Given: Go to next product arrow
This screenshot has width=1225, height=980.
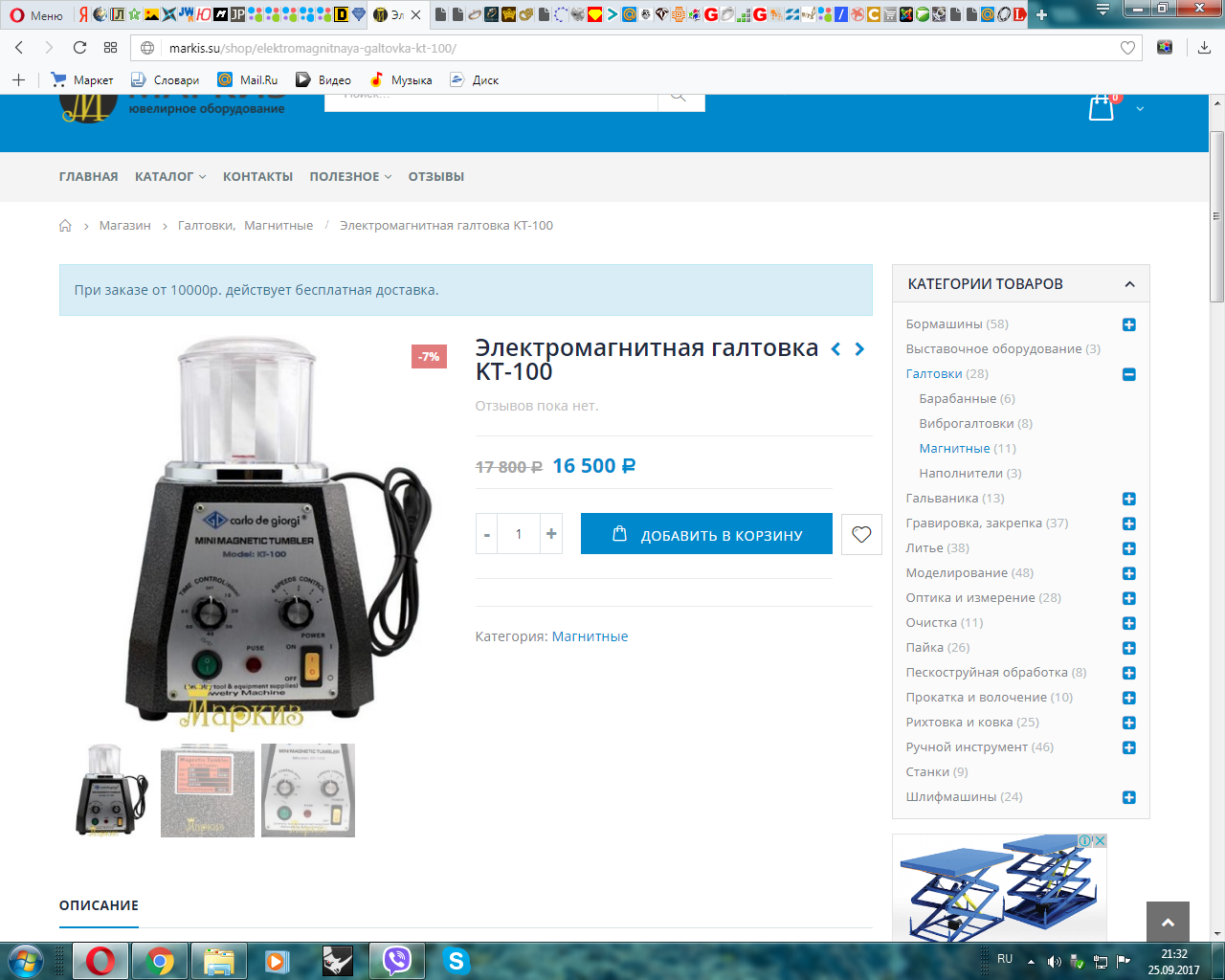Looking at the screenshot, I should pos(859,349).
